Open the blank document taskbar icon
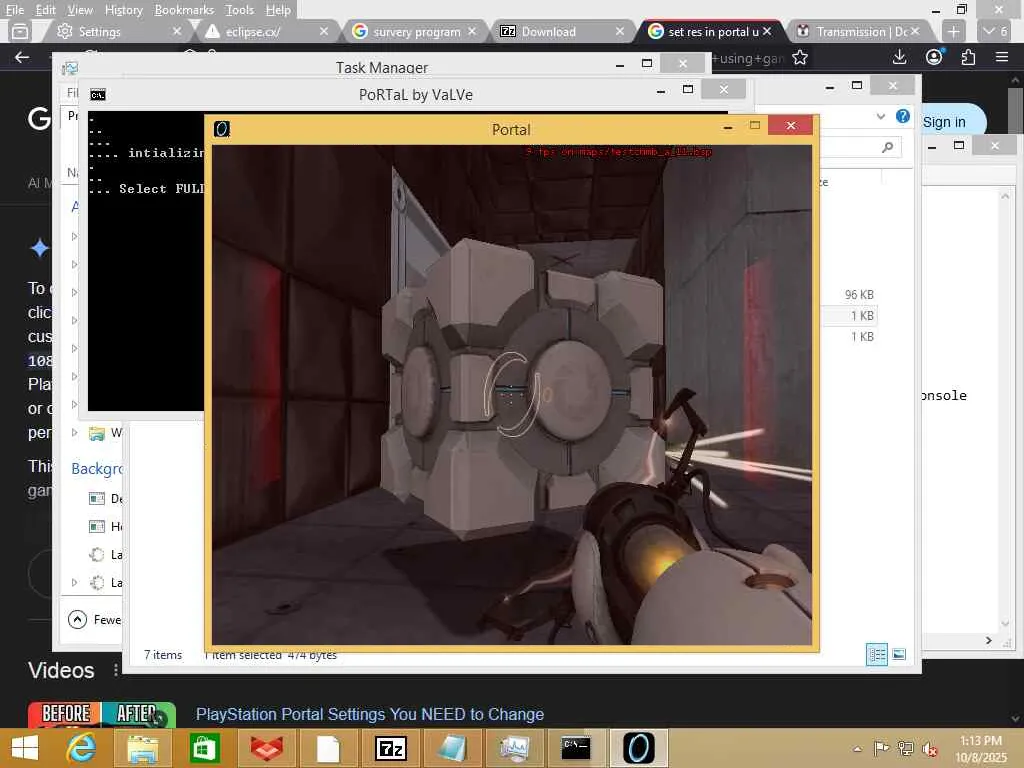 tap(328, 748)
